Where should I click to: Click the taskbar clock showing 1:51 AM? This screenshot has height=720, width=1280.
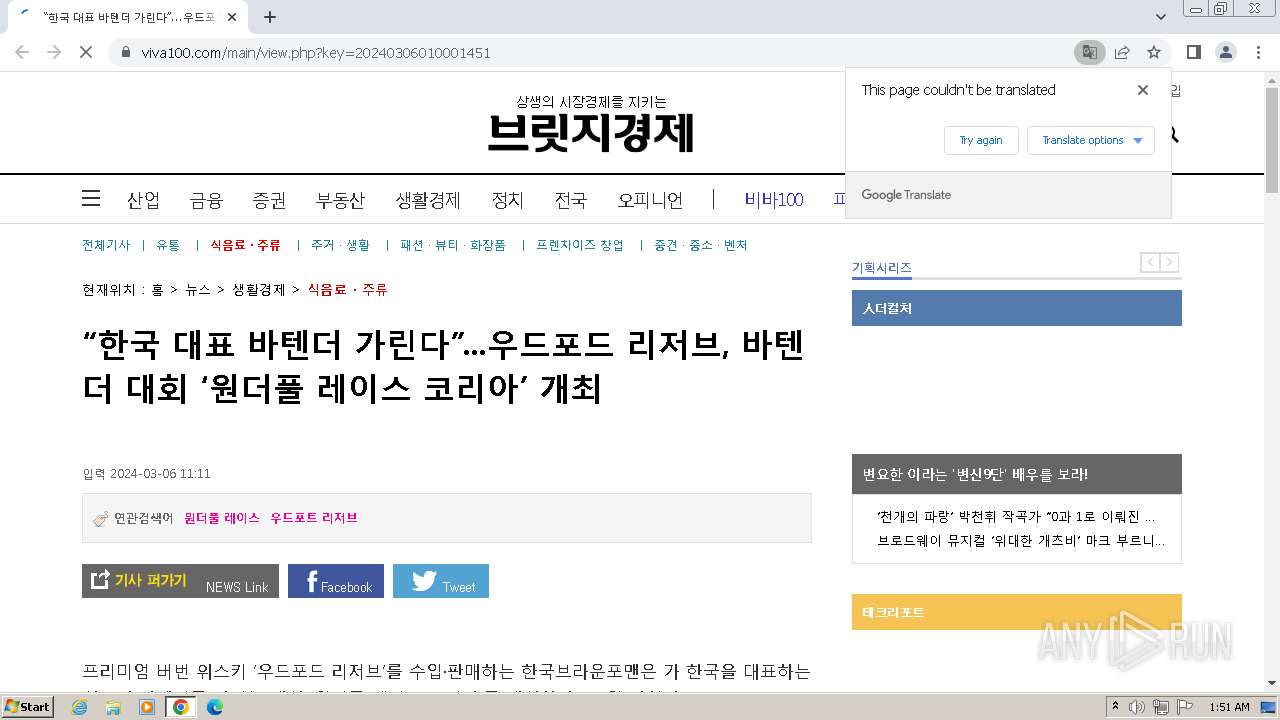(x=1229, y=707)
